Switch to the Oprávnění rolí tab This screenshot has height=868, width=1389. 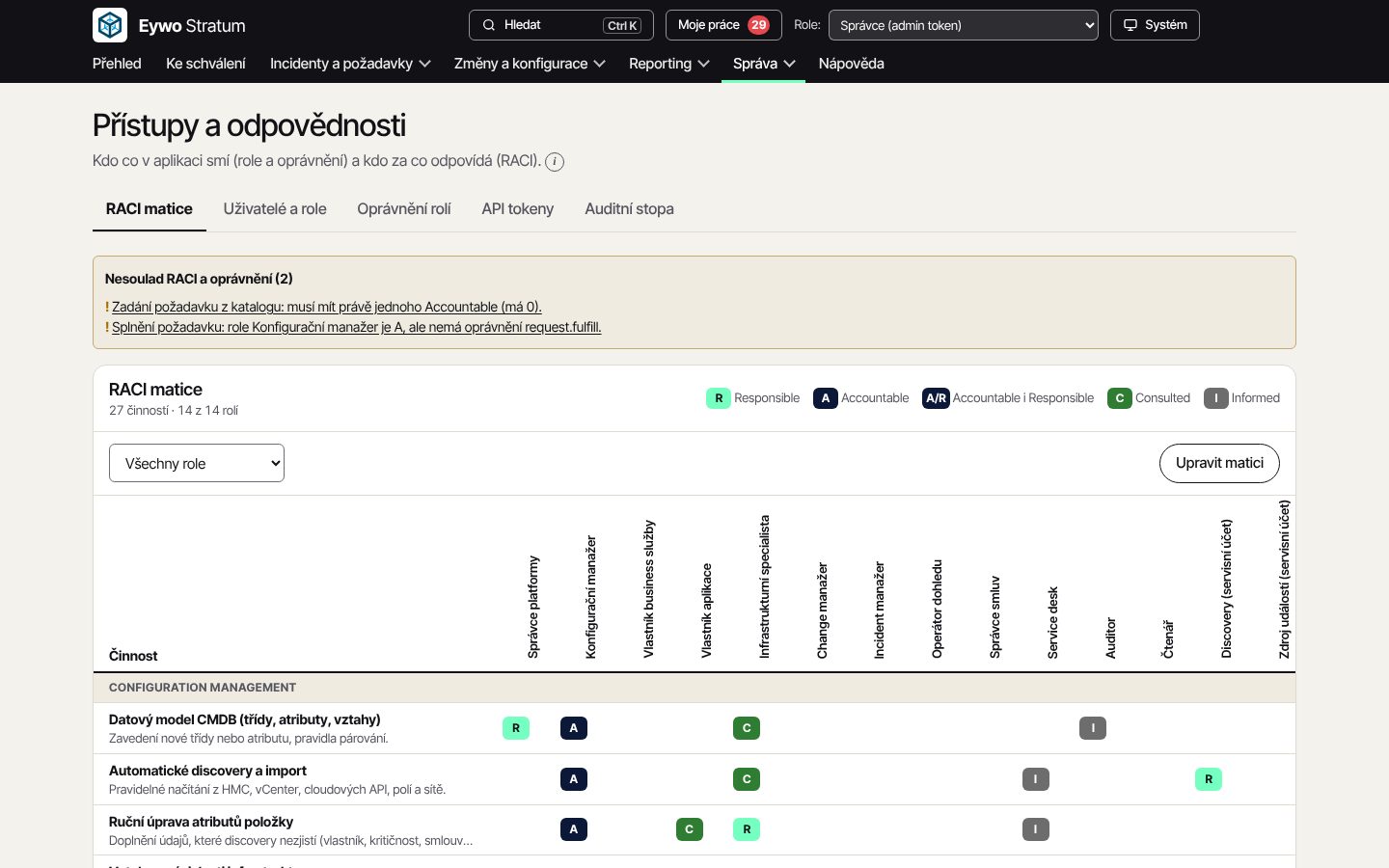pos(404,209)
